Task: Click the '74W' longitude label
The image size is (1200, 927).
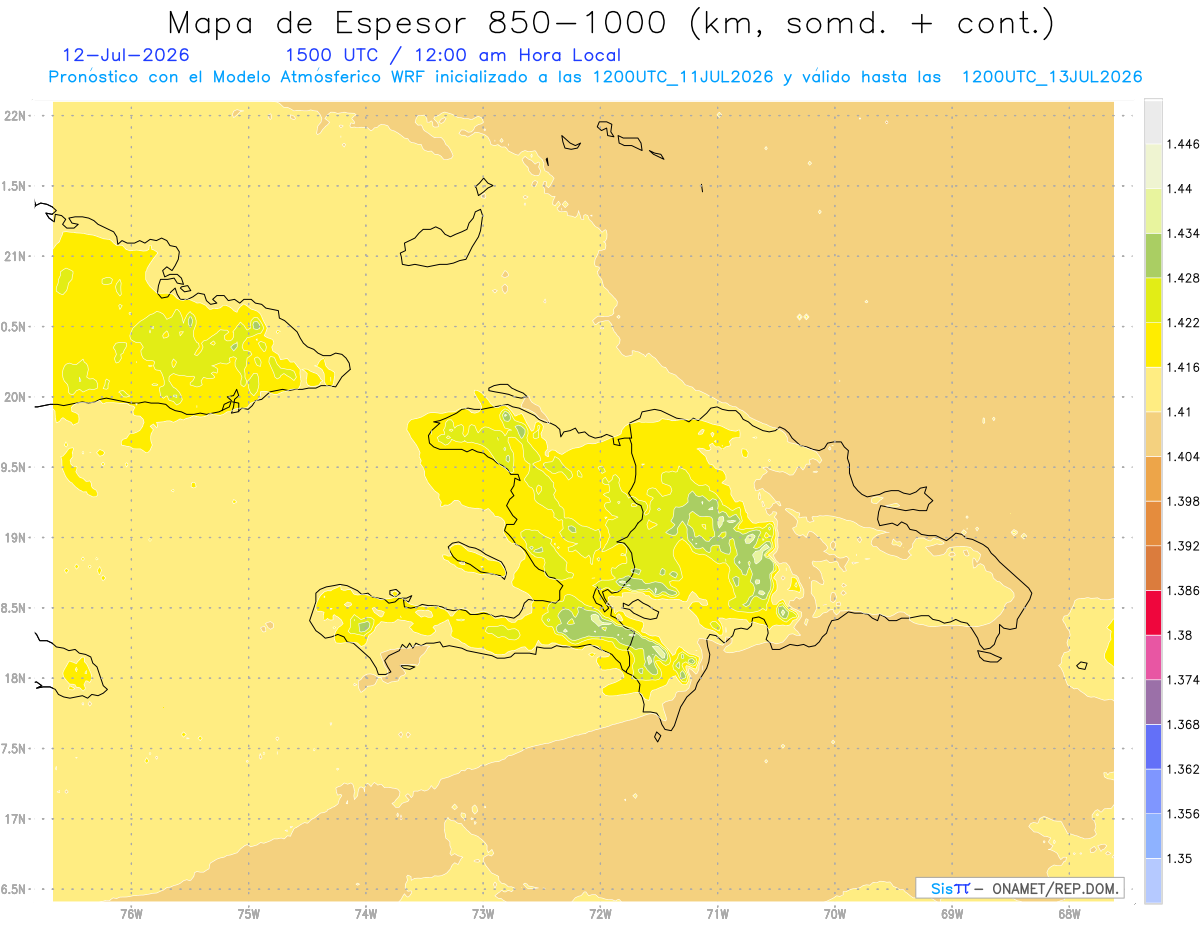Action: coord(366,913)
